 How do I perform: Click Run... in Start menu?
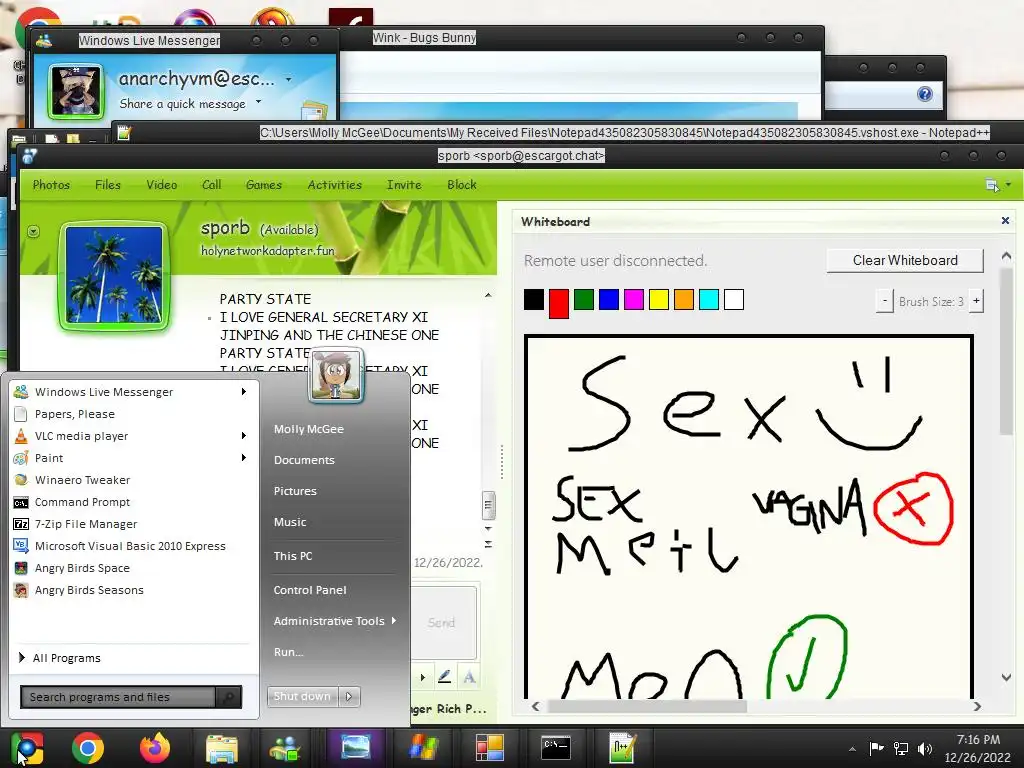289,652
